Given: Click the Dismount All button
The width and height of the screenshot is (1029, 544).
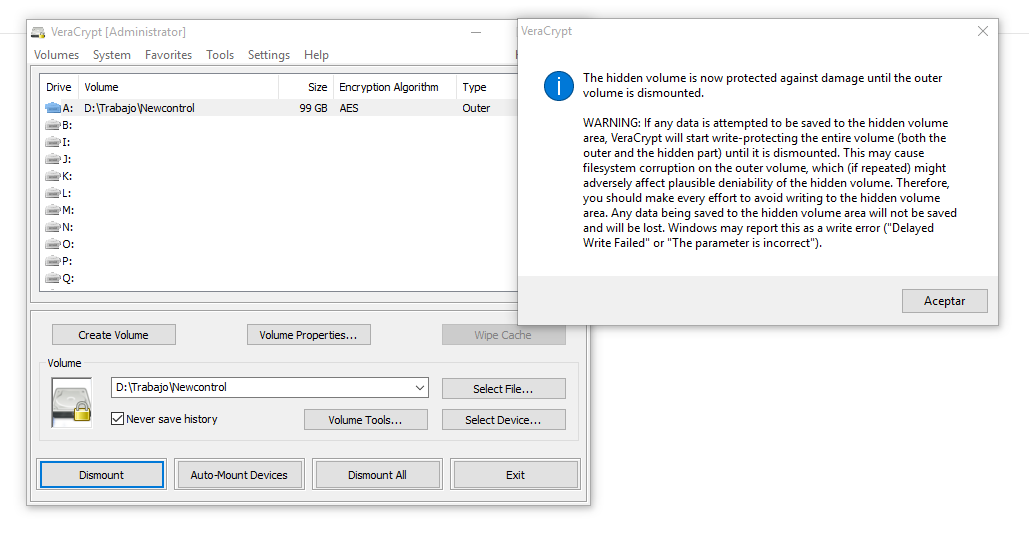Looking at the screenshot, I should 377,474.
